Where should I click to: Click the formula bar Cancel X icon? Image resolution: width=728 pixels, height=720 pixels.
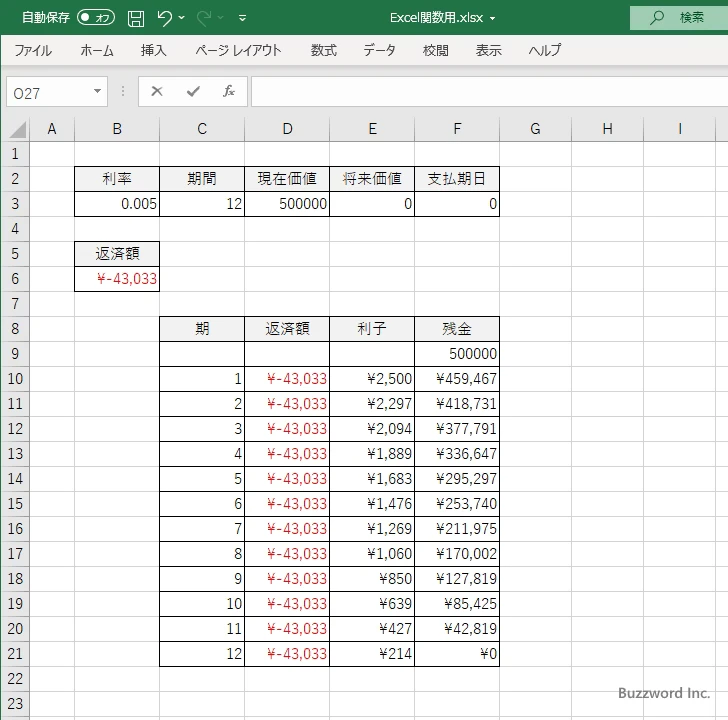tap(157, 91)
